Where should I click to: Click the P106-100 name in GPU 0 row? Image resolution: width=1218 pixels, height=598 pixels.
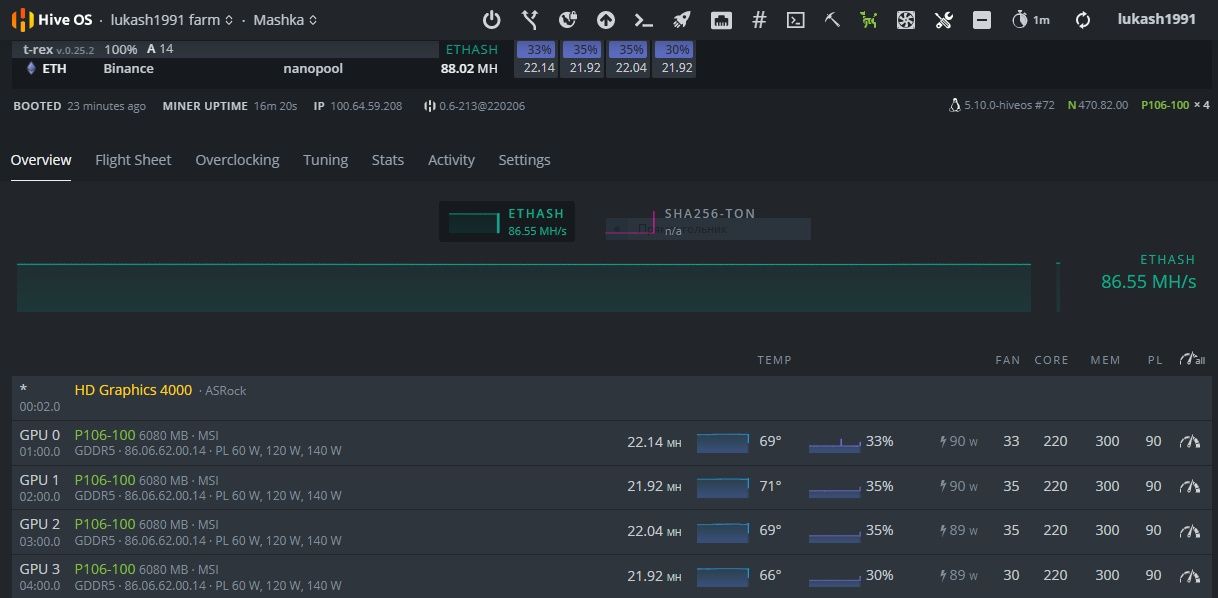(x=105, y=435)
